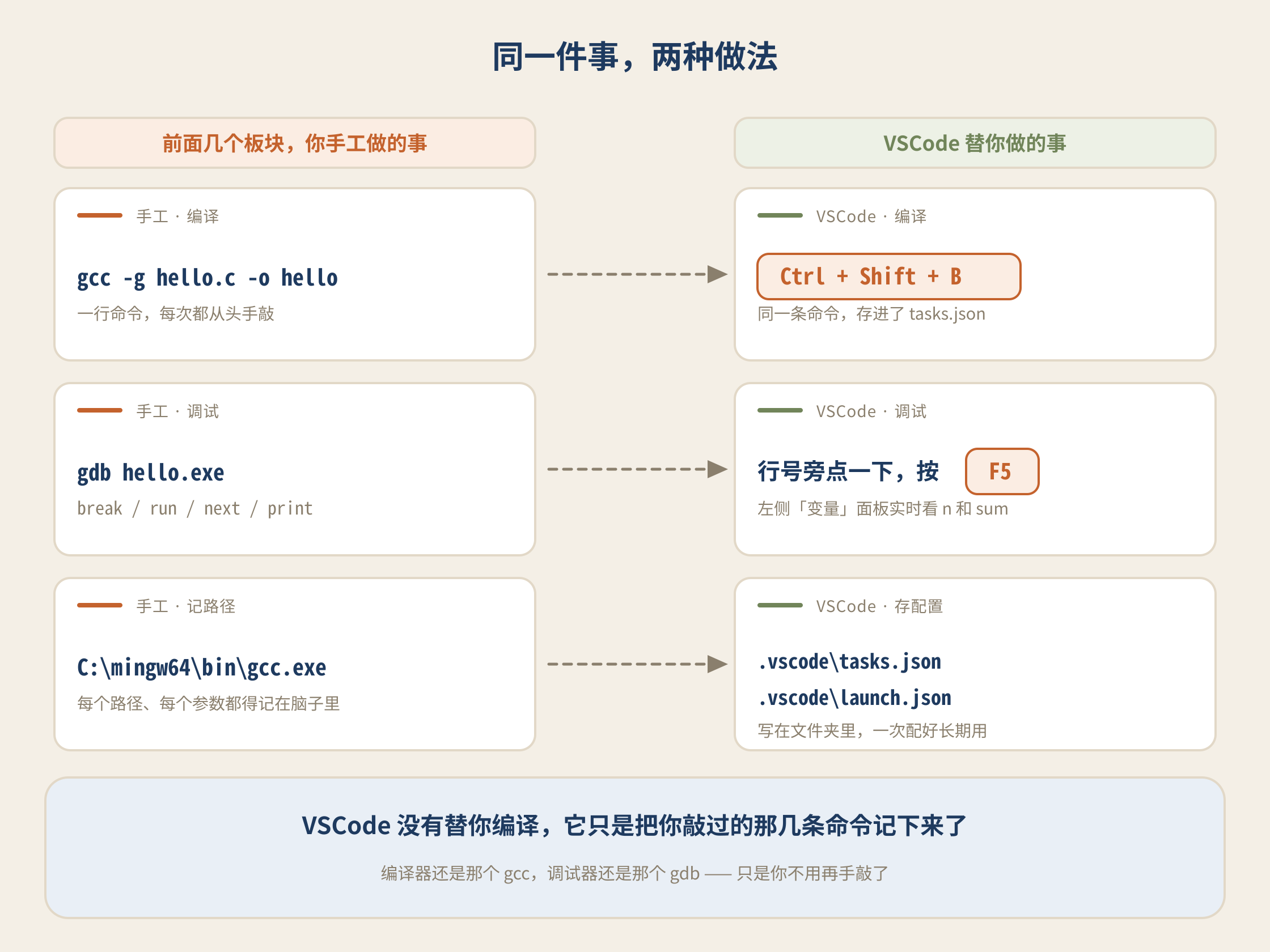1270x952 pixels.
Task: Click the caption 左侧「变量」面板实时看 n 和 sum
Action: coord(882,508)
